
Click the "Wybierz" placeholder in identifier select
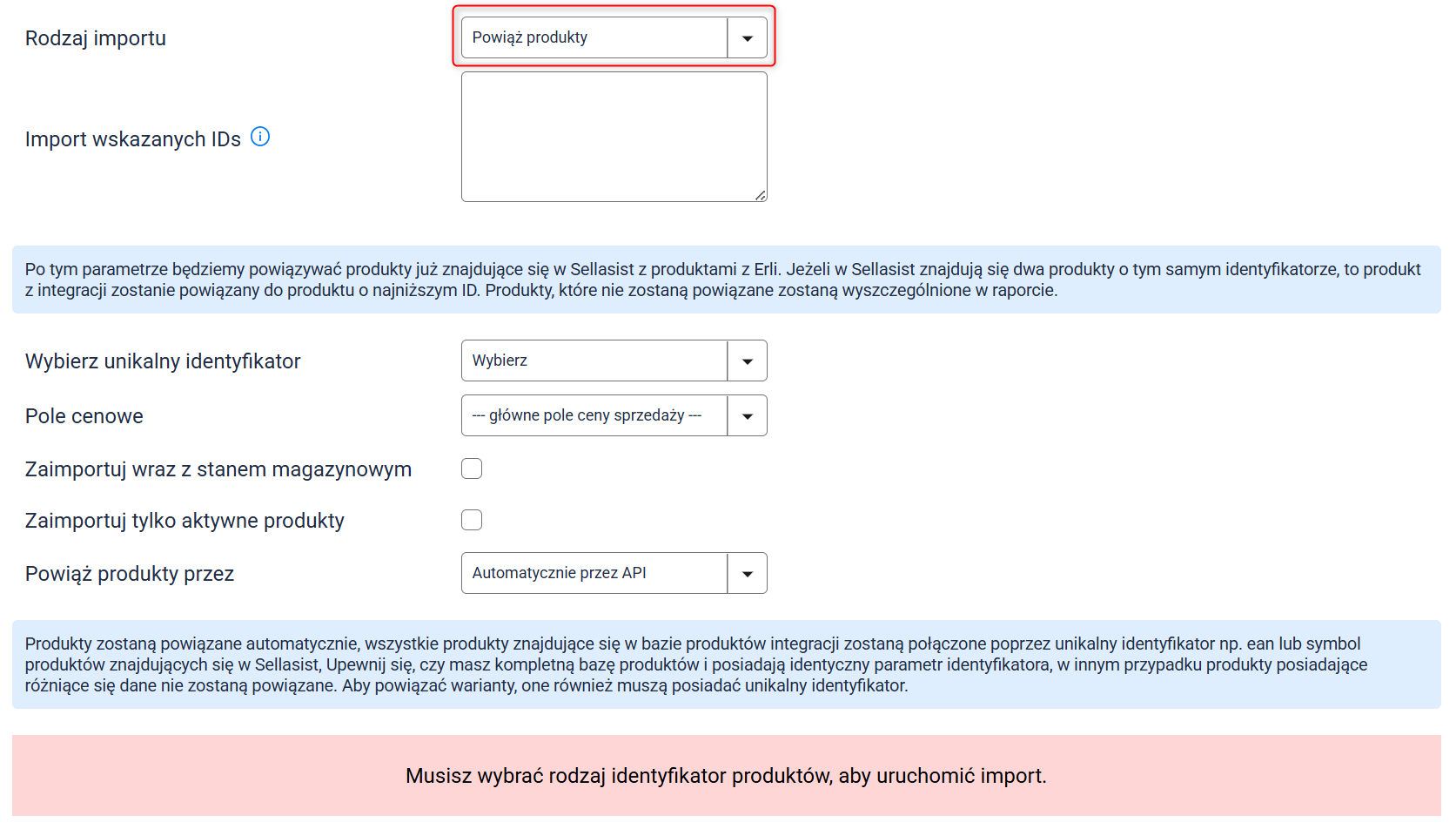(x=500, y=361)
